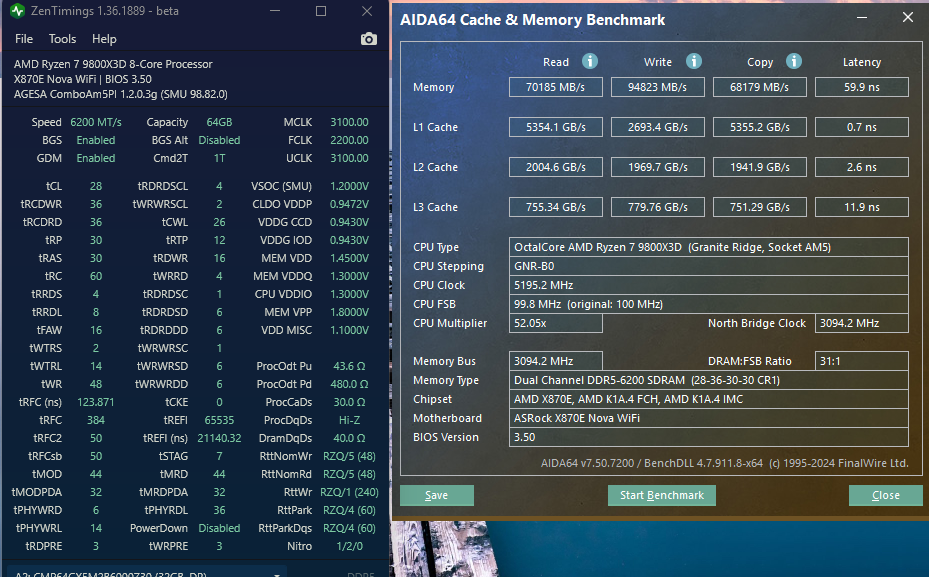This screenshot has width=929, height=577.
Task: Open the Tools menu in ZenTimings
Action: 62,39
